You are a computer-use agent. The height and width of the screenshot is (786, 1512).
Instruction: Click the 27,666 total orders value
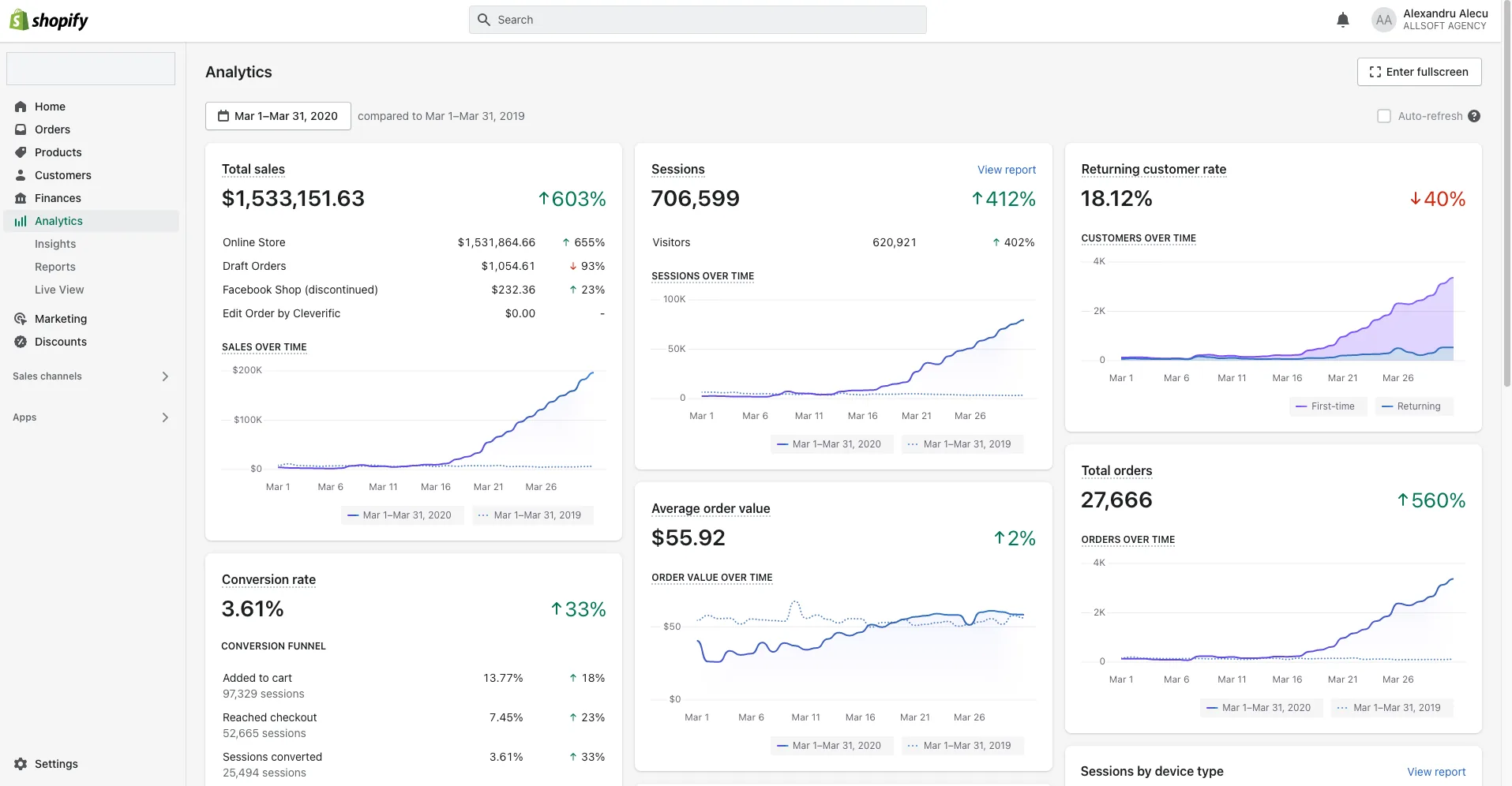(1116, 500)
